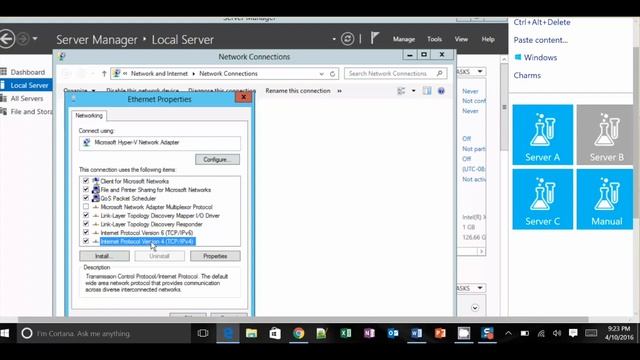Open the Manage menu
This screenshot has width=640, height=360.
404,39
